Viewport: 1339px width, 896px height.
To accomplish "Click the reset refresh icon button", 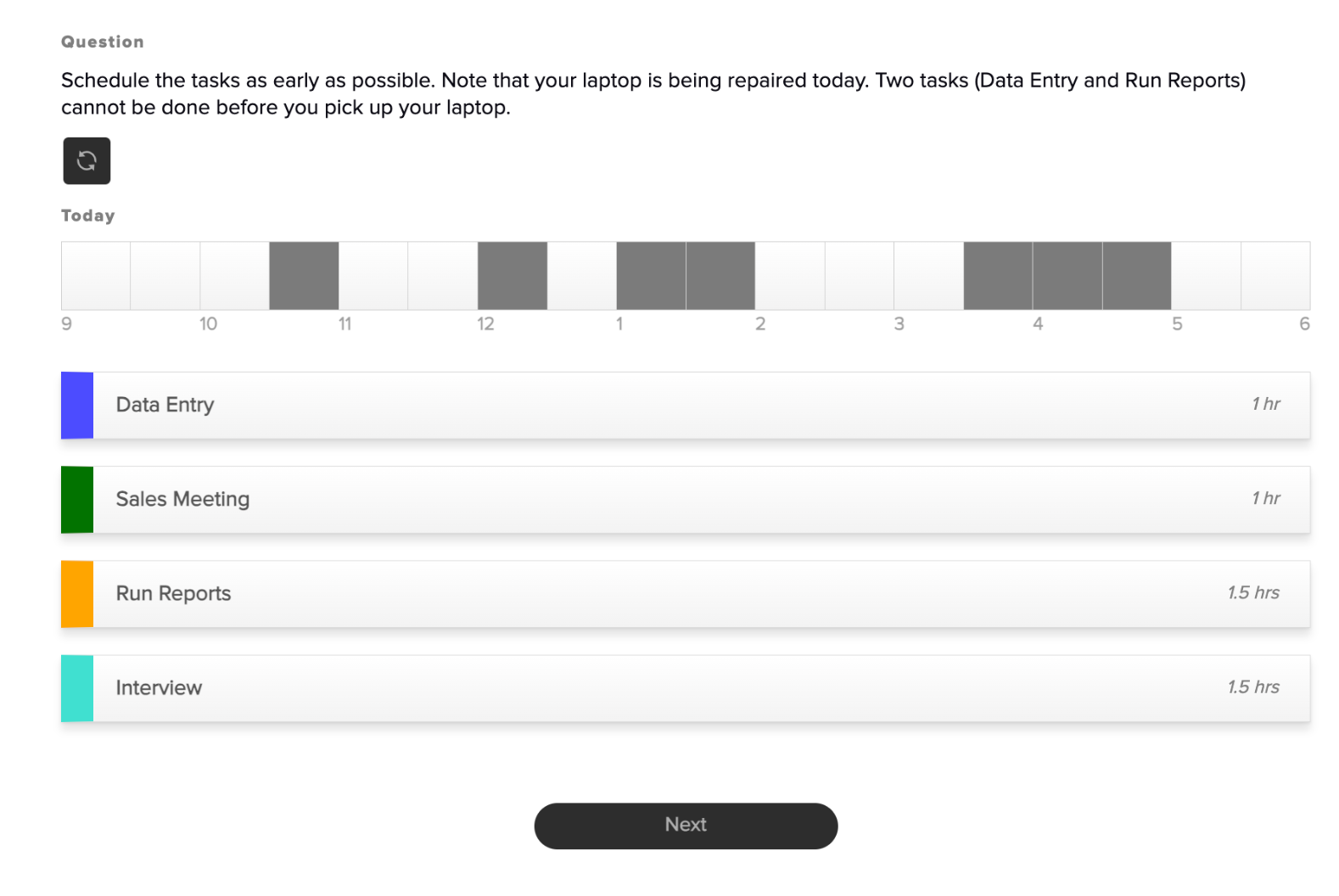I will pyautogui.click(x=87, y=160).
